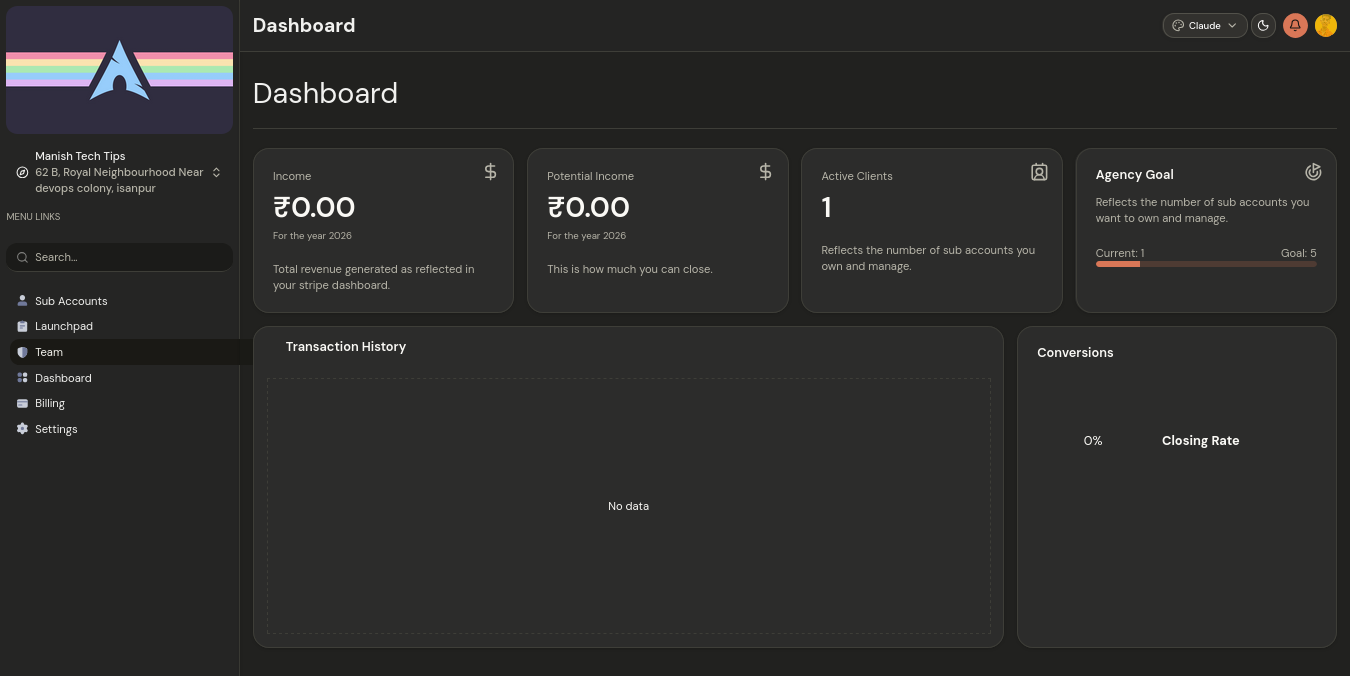Click the dollar icon on Potential Income card
This screenshot has height=676, width=1350.
click(765, 172)
